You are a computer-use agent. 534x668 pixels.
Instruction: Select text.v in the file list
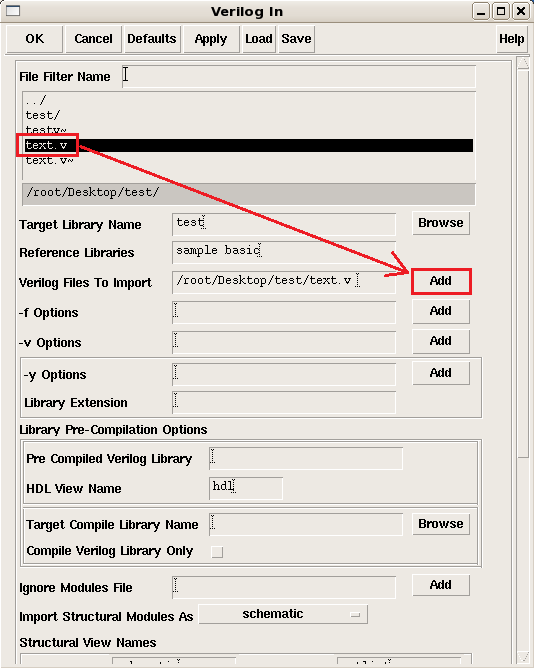click(x=249, y=145)
